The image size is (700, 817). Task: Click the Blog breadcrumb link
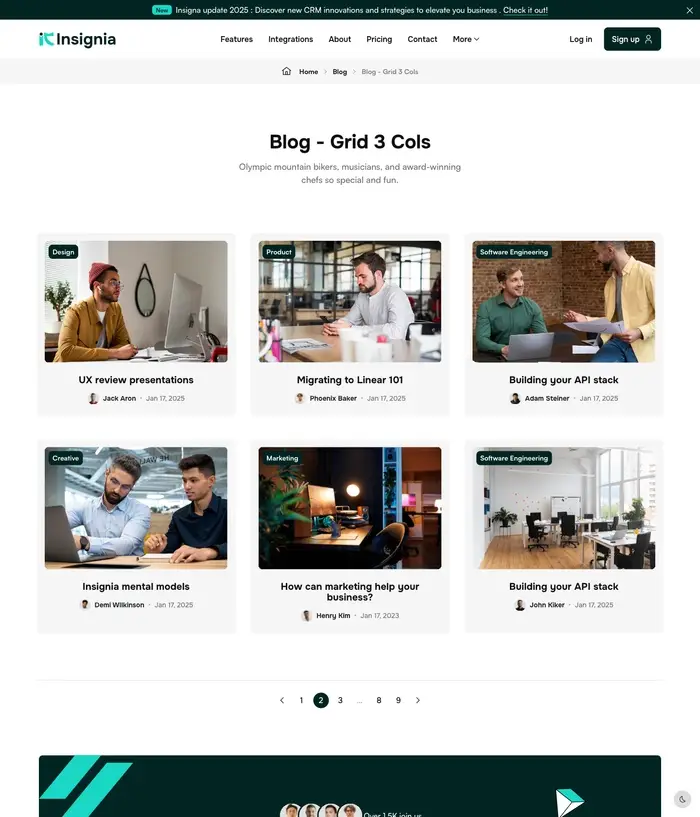339,71
